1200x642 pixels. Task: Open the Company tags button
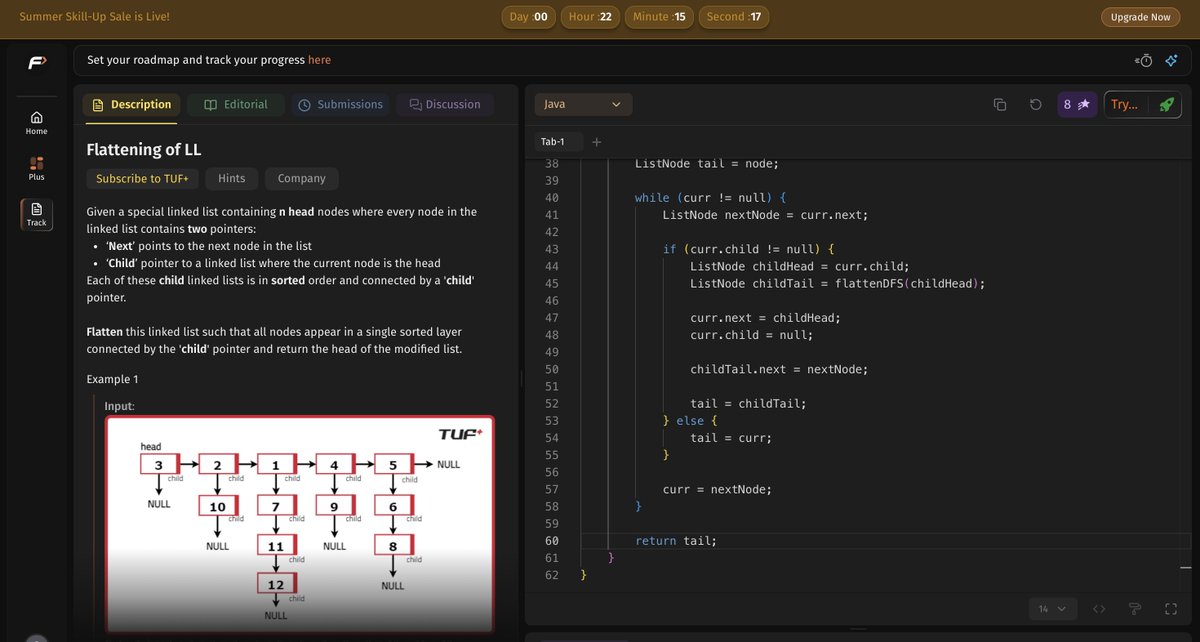point(302,178)
